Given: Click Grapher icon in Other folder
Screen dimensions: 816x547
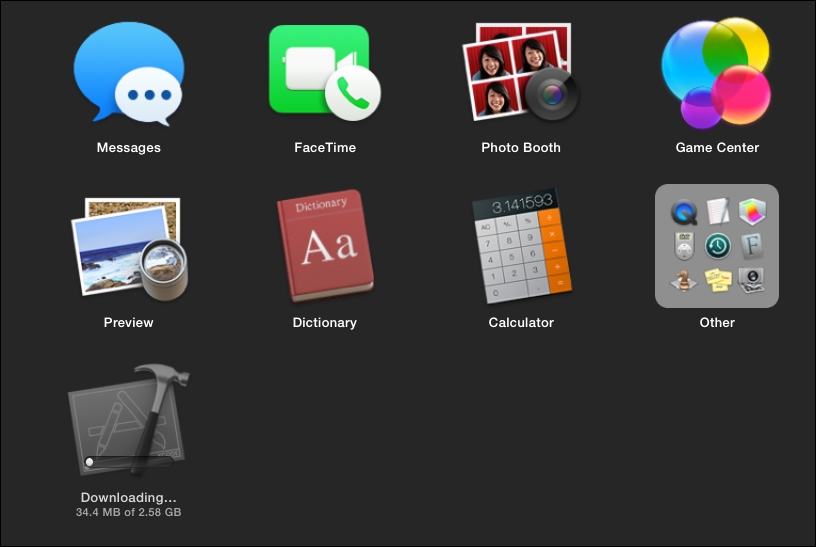Looking at the screenshot, I should [752, 212].
